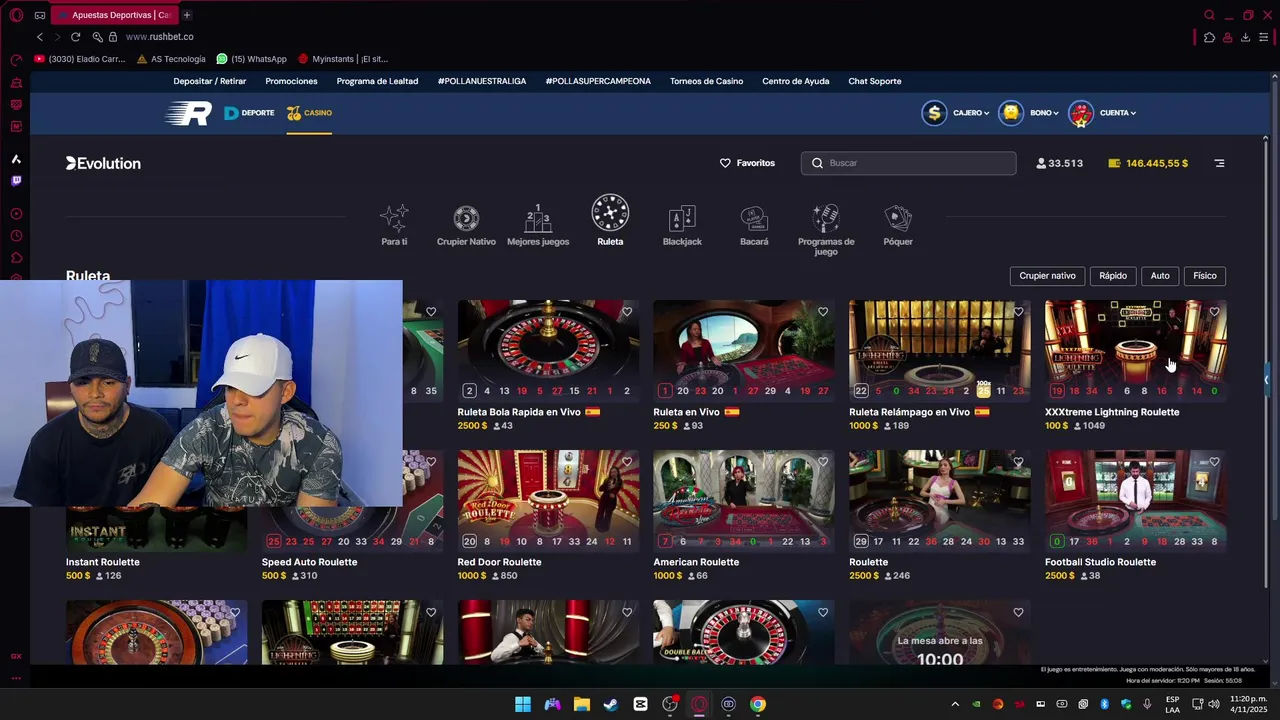The width and height of the screenshot is (1280, 720).
Task: Go back in browser history
Action: (39, 37)
